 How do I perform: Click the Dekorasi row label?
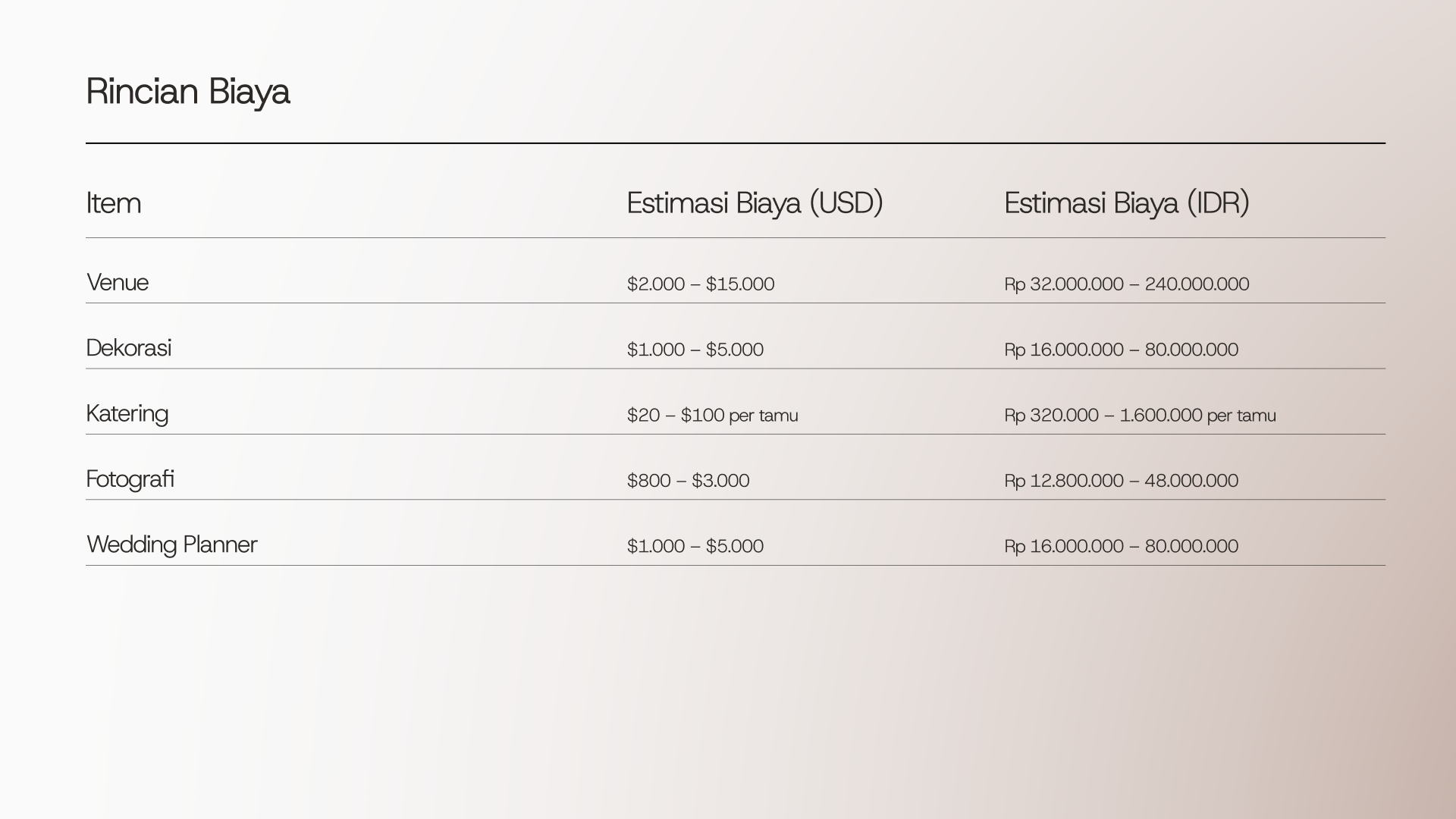pyautogui.click(x=129, y=348)
